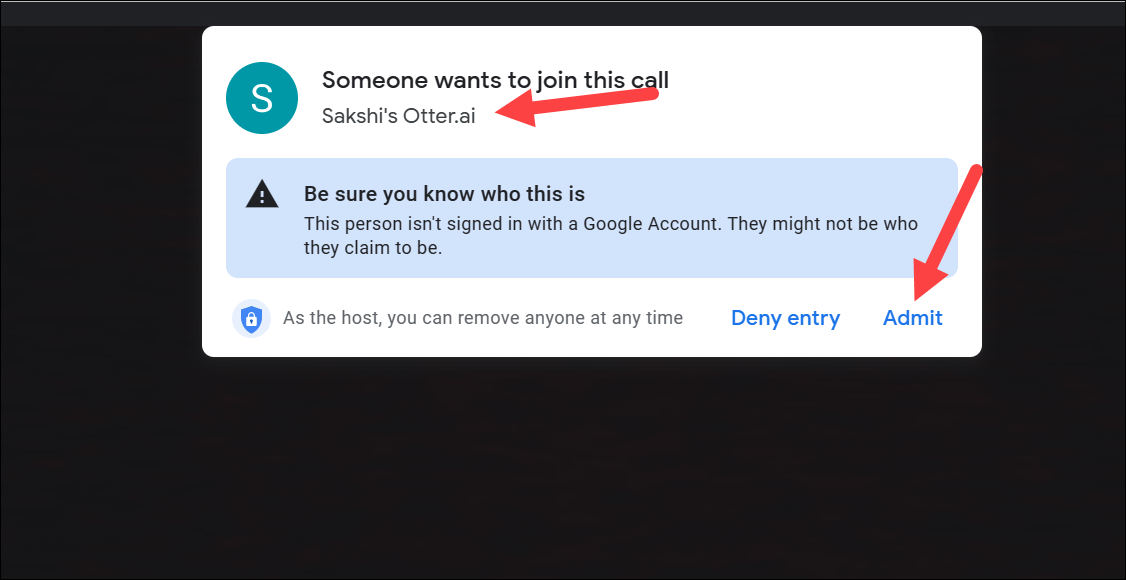
Task: Click the "As the host" notice text
Action: click(x=482, y=318)
